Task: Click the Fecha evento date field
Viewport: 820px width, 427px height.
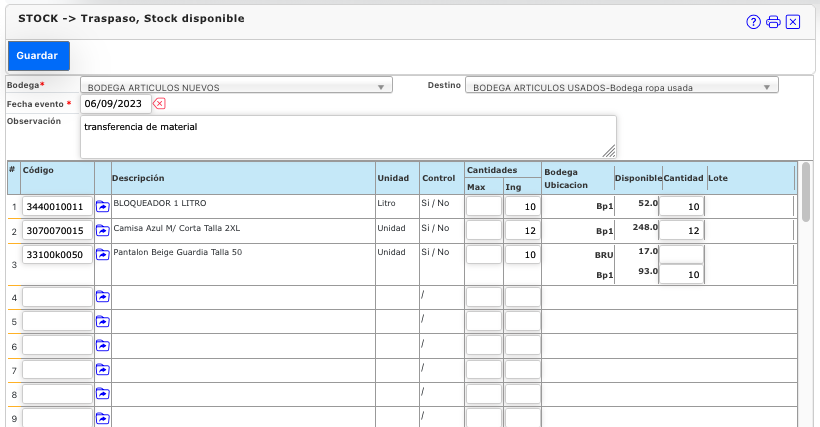Action: click(x=116, y=104)
